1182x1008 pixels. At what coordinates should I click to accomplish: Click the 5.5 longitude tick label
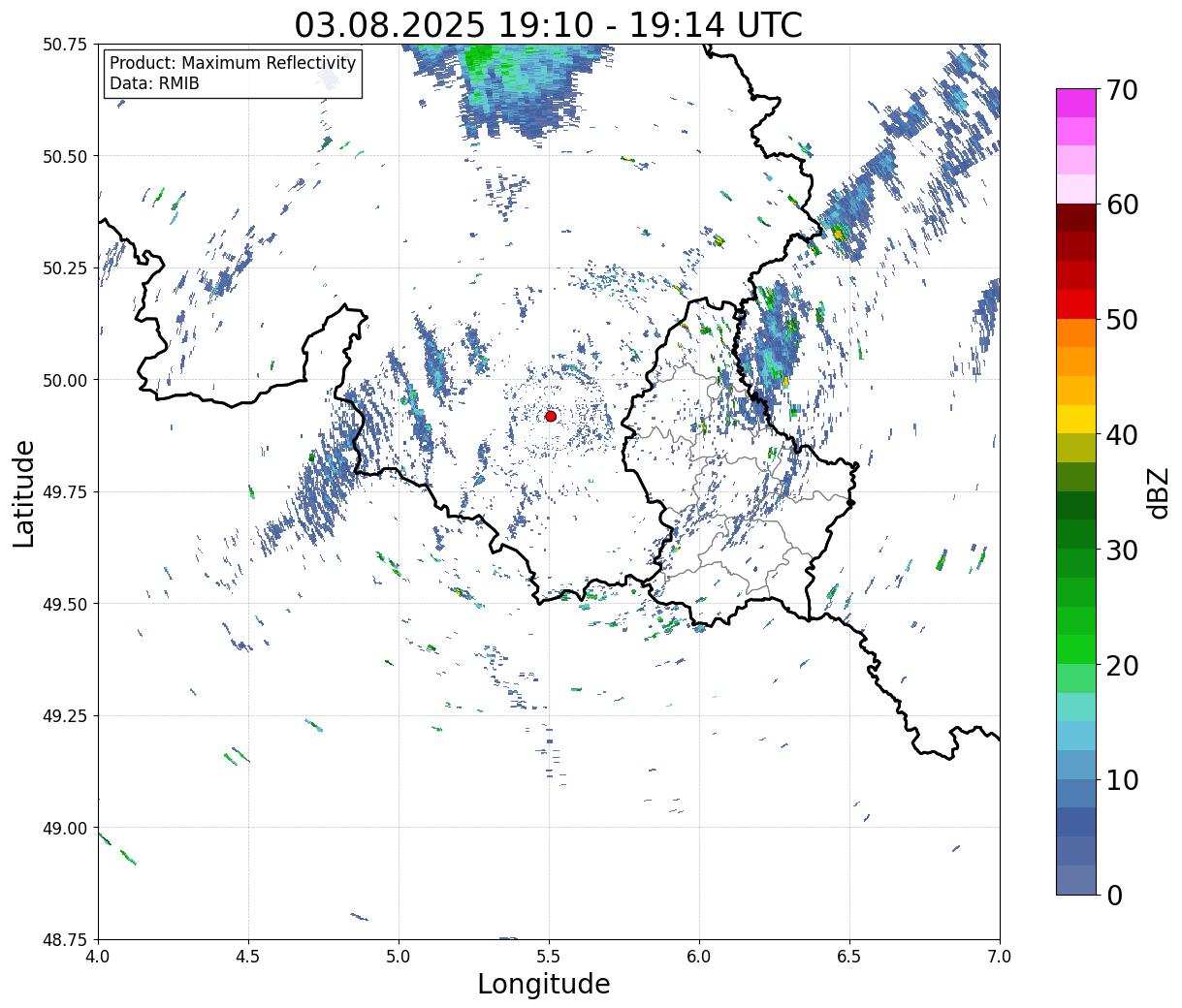pyautogui.click(x=549, y=957)
